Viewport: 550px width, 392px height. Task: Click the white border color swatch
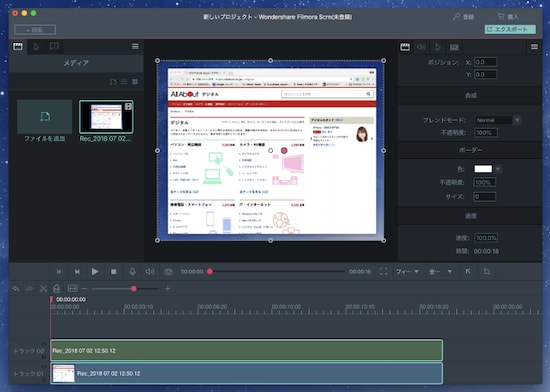(x=483, y=169)
